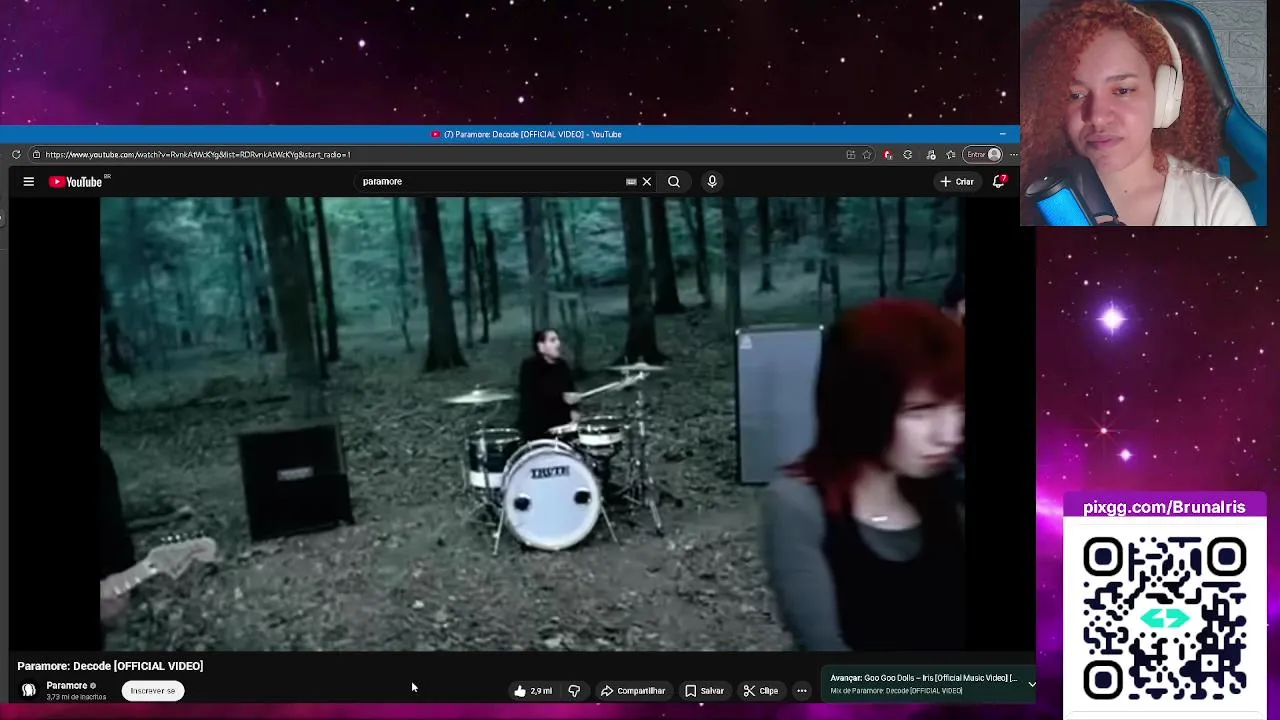Select the Paramore Decode browser tab title

pos(532,134)
